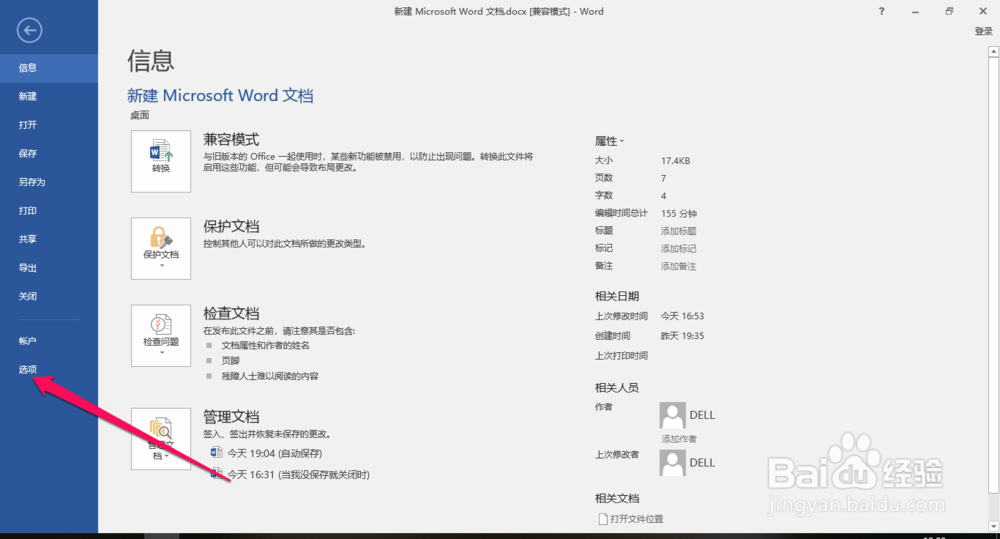
Task: Go back using the circular arrow icon
Action: [29, 30]
